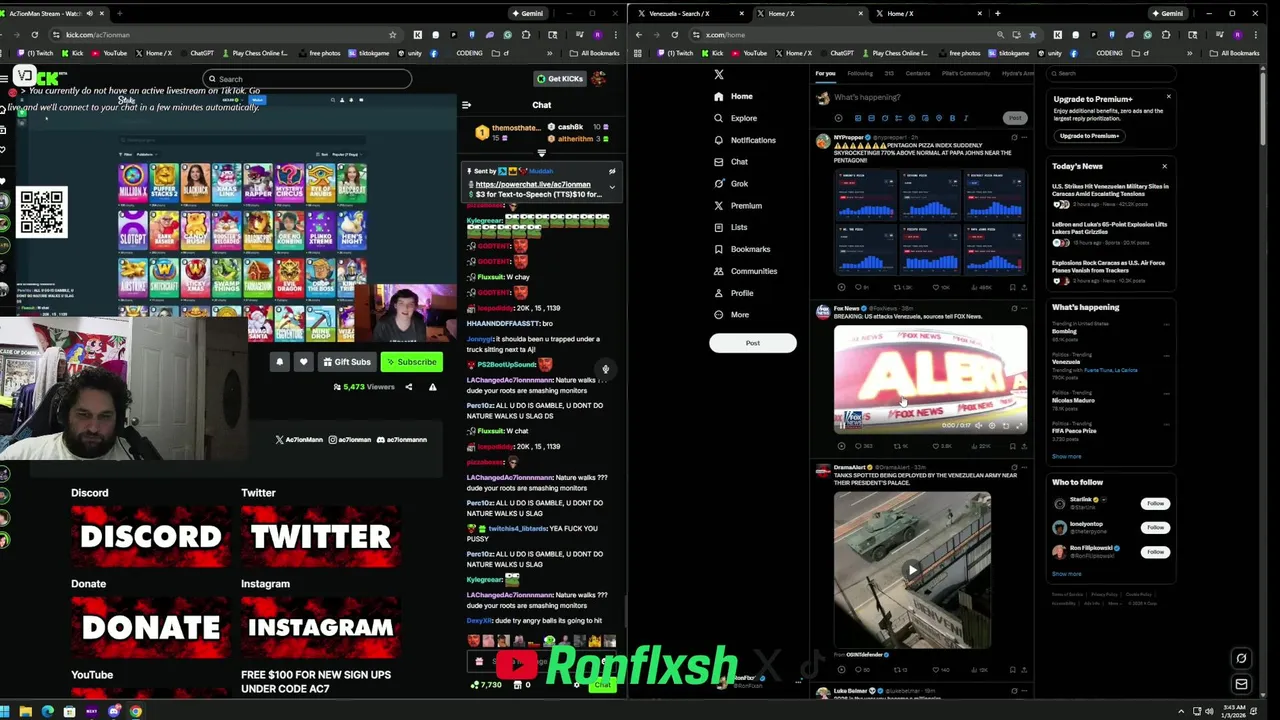
Task: Follow the Ron Filipkowski account
Action: pyautogui.click(x=1155, y=552)
